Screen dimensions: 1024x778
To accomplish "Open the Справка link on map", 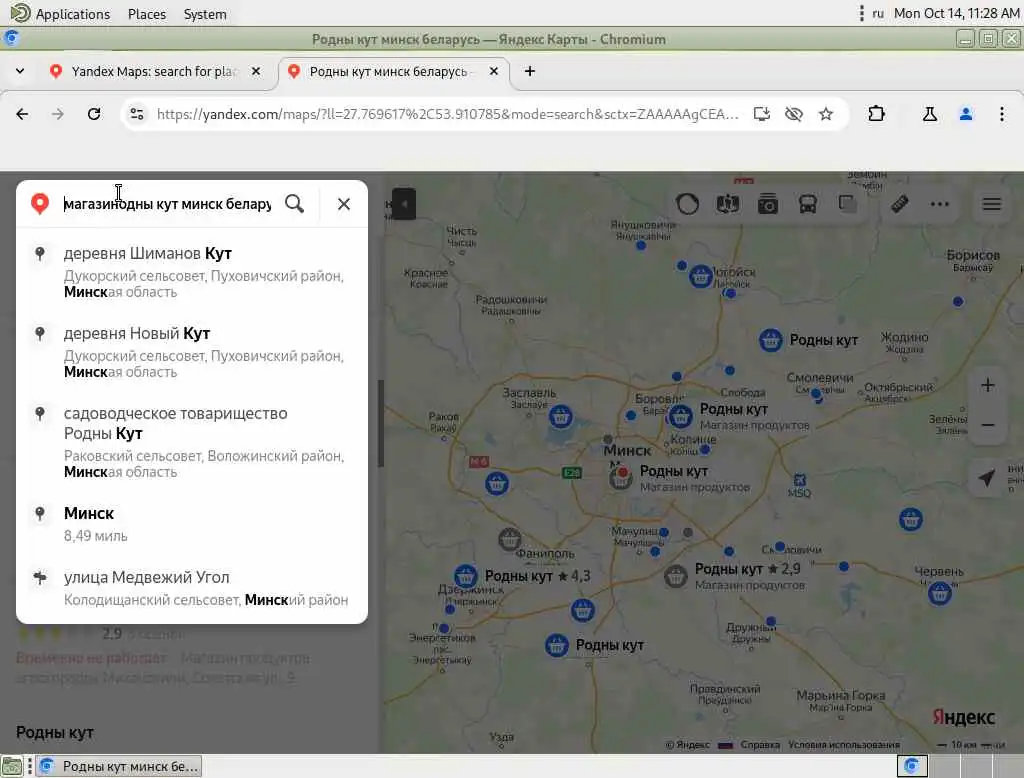I will click(x=760, y=745).
